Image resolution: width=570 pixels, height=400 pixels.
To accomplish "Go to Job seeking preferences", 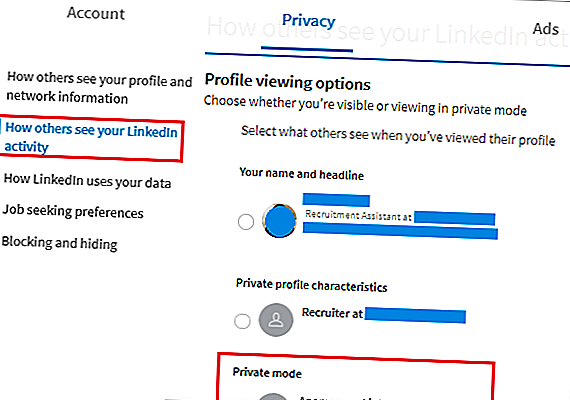I will coord(73,212).
